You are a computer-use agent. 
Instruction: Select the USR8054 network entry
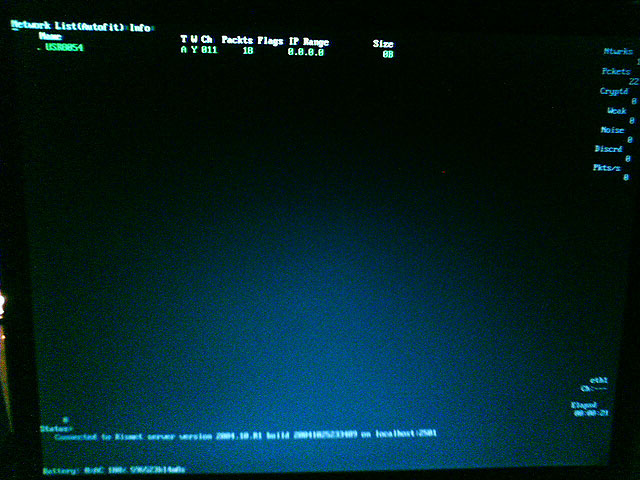pos(64,48)
